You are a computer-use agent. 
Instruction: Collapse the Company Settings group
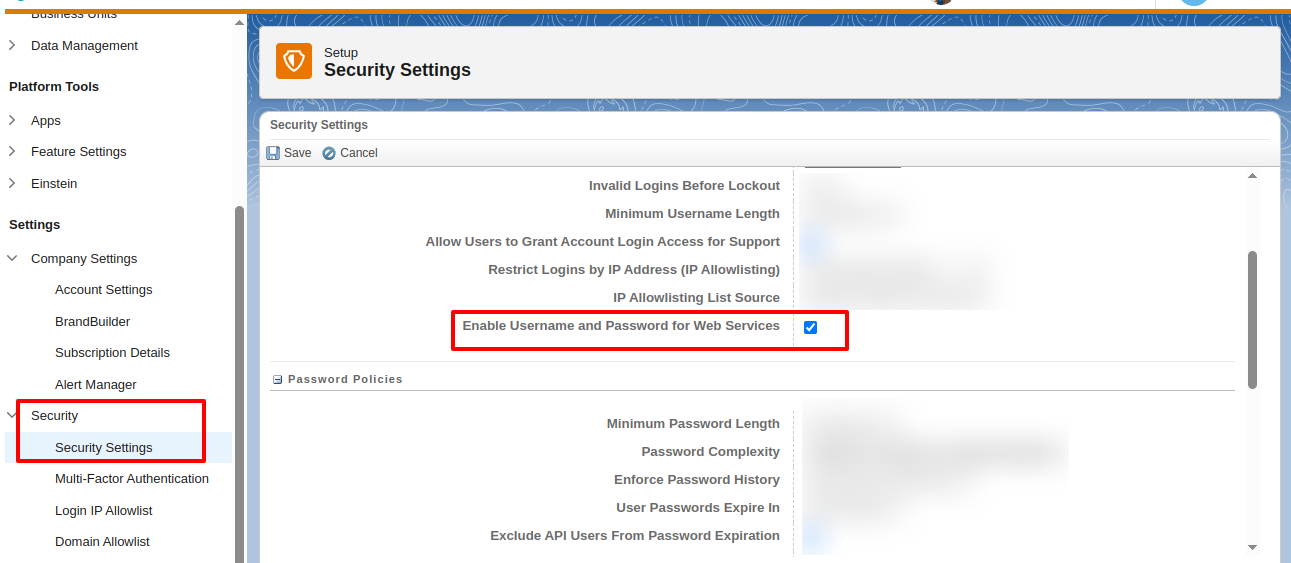[x=12, y=258]
